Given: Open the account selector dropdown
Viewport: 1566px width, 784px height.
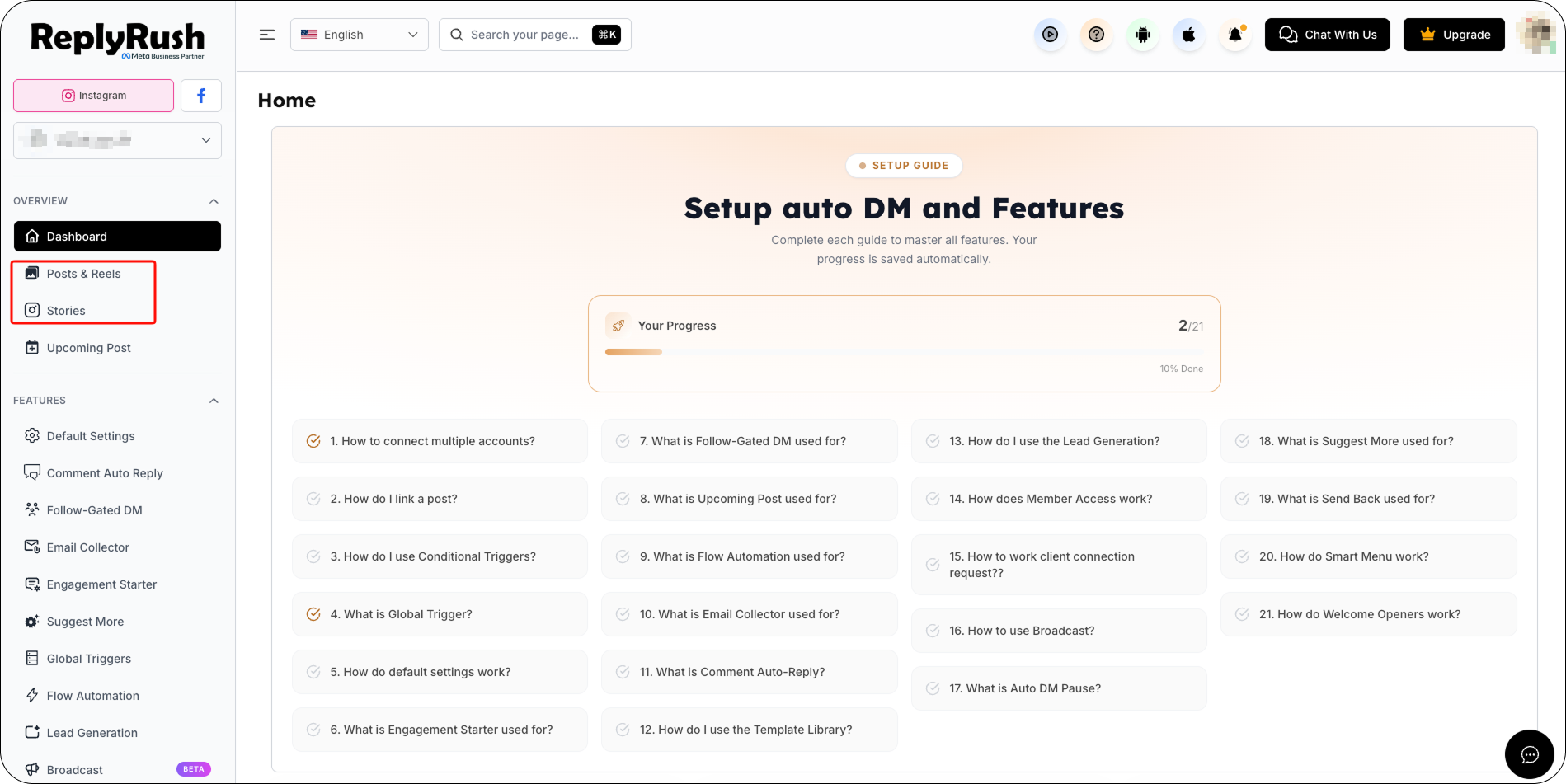Looking at the screenshot, I should coord(117,140).
